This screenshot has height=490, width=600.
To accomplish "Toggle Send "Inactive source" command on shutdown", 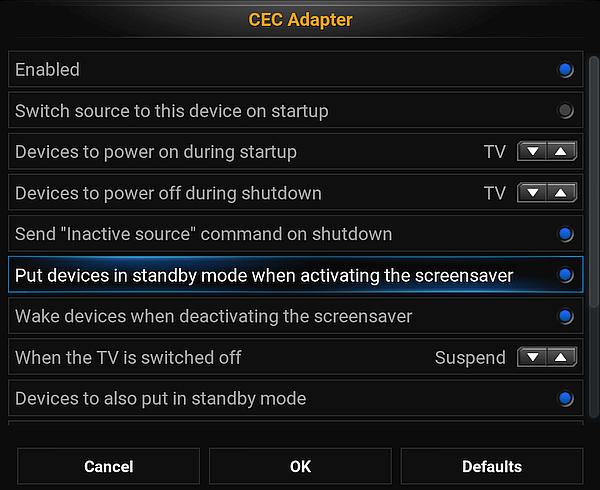I will pyautogui.click(x=566, y=234).
